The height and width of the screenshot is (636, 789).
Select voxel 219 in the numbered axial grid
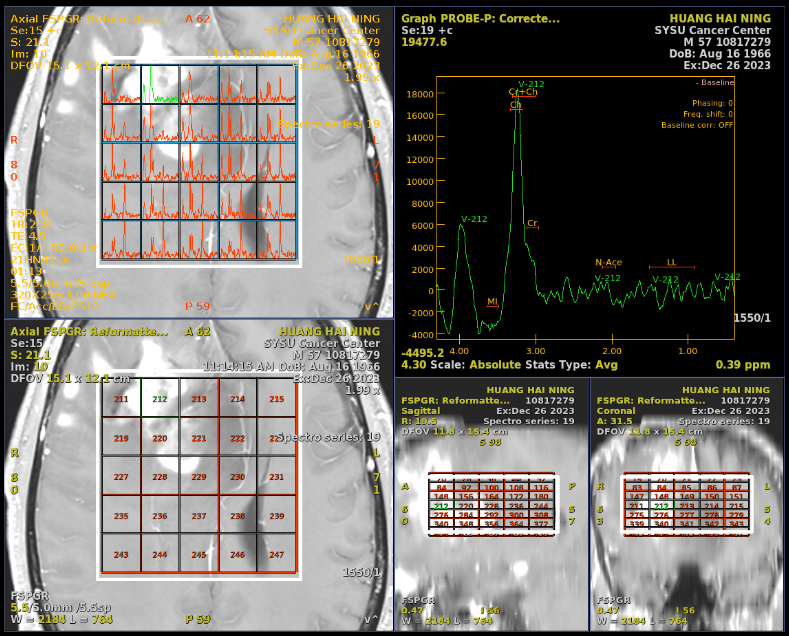click(x=121, y=438)
